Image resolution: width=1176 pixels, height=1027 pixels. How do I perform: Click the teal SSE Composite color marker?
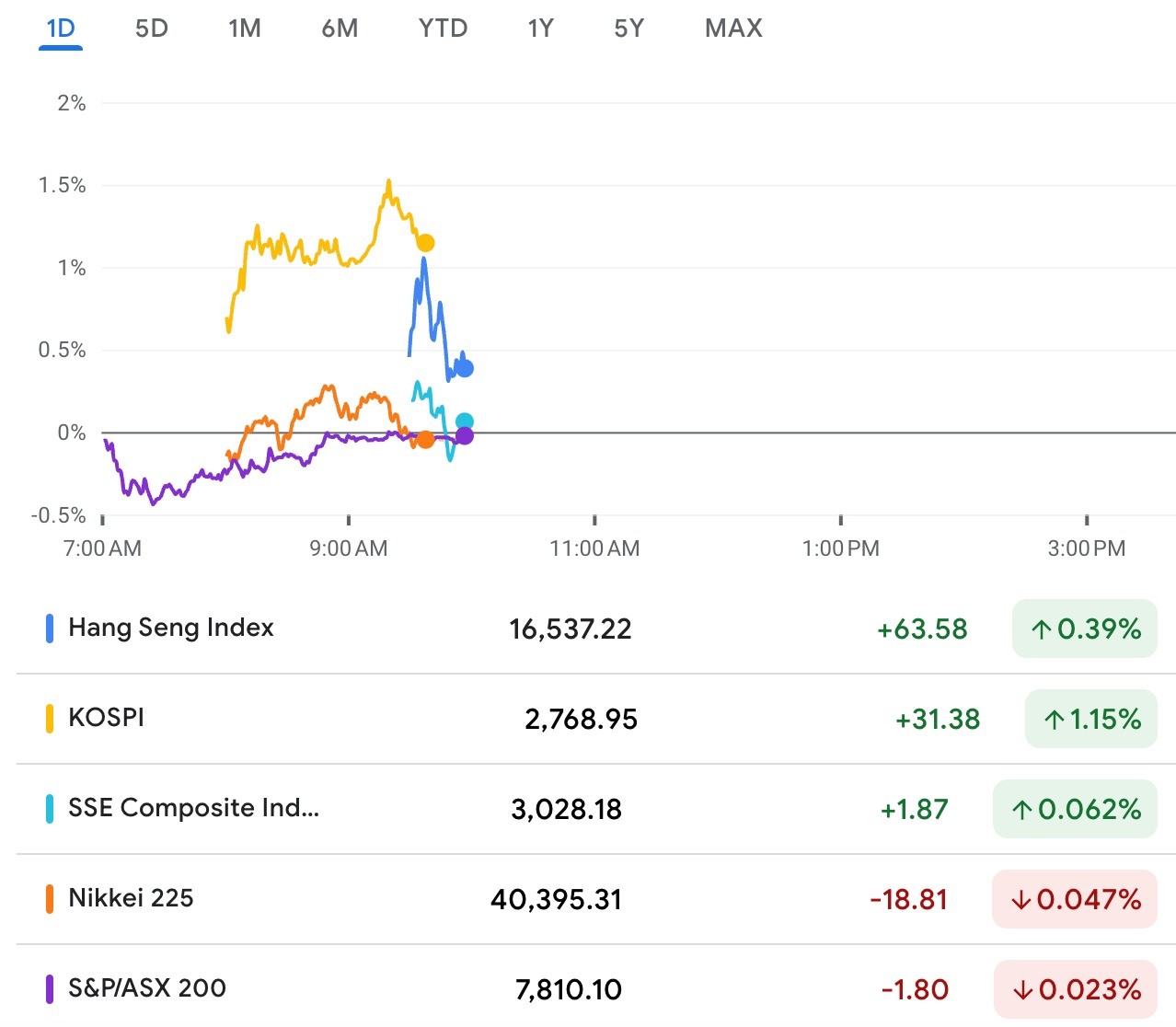(x=50, y=809)
